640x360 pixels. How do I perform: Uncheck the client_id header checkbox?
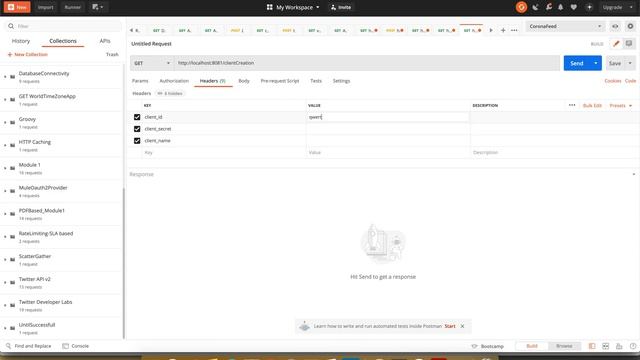coord(137,117)
